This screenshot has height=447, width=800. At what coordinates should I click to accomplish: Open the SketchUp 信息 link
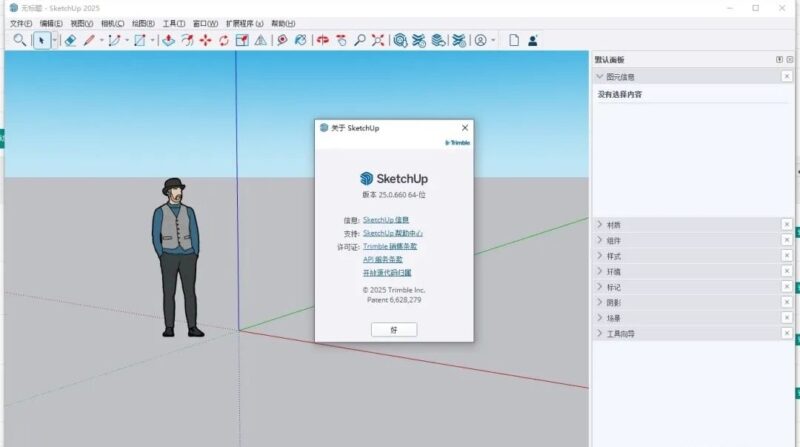click(386, 220)
